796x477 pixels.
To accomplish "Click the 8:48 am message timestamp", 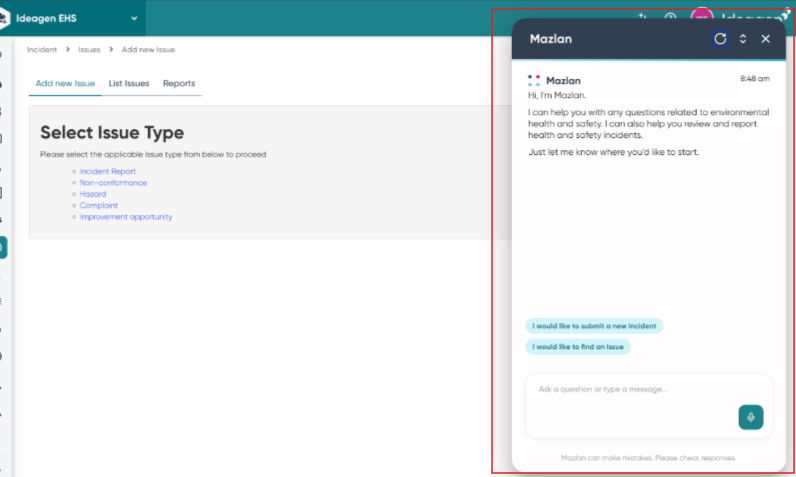I will pos(754,79).
